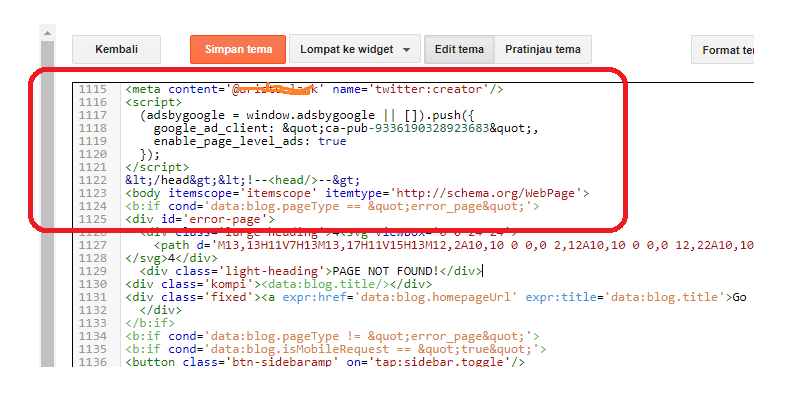Screen dimensions: 794x413
Task: Click the Kembali button
Action: pyautogui.click(x=116, y=50)
